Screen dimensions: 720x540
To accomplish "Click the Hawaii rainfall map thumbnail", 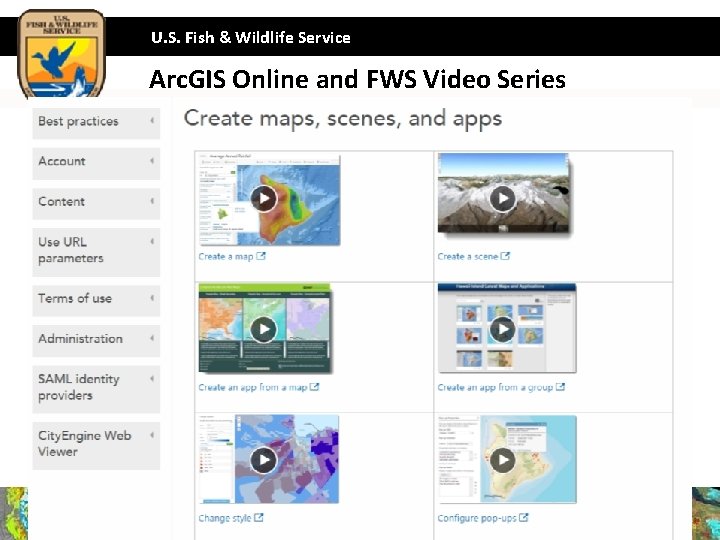I will coord(270,200).
